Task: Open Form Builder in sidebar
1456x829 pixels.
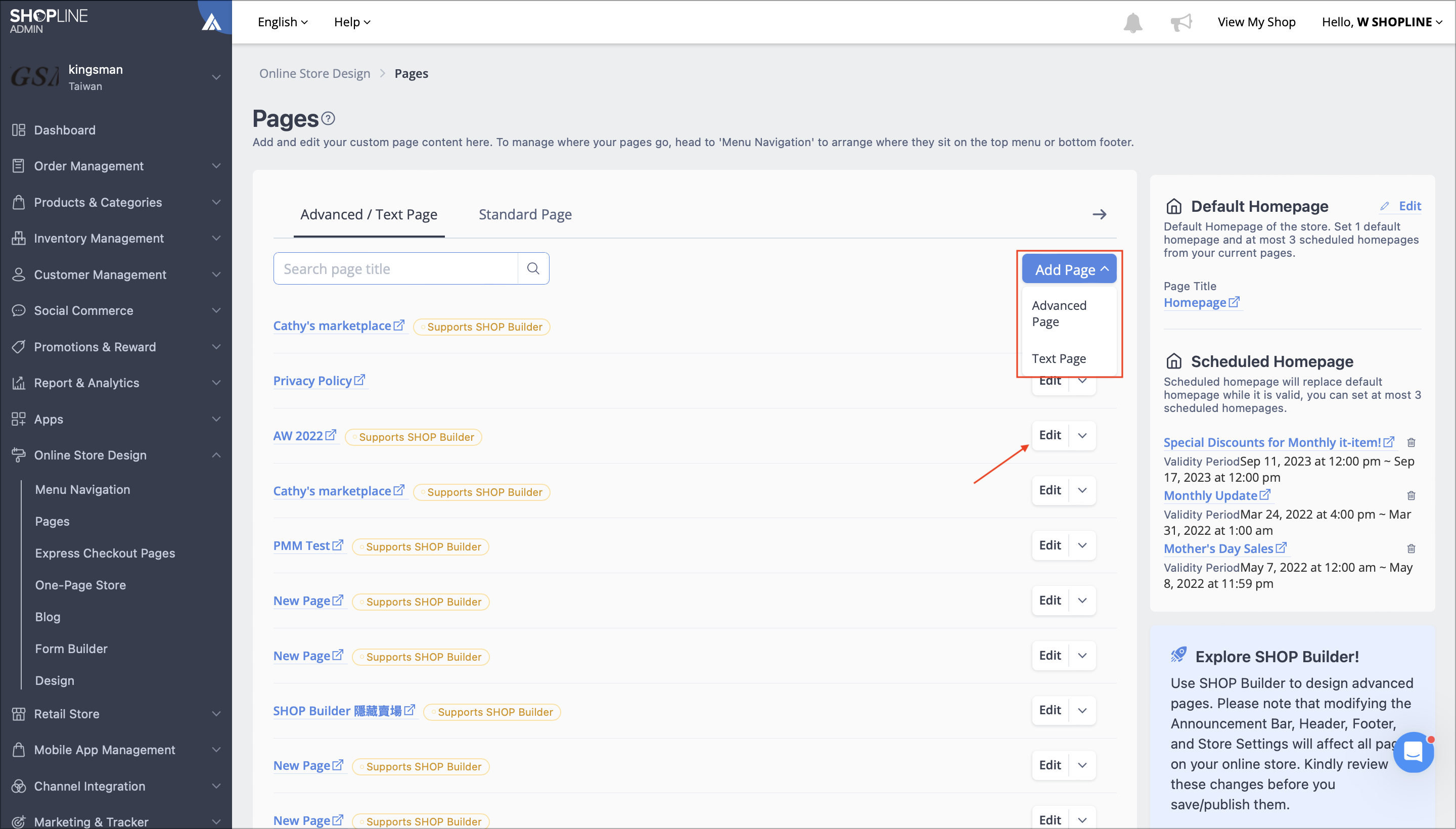Action: coord(71,649)
